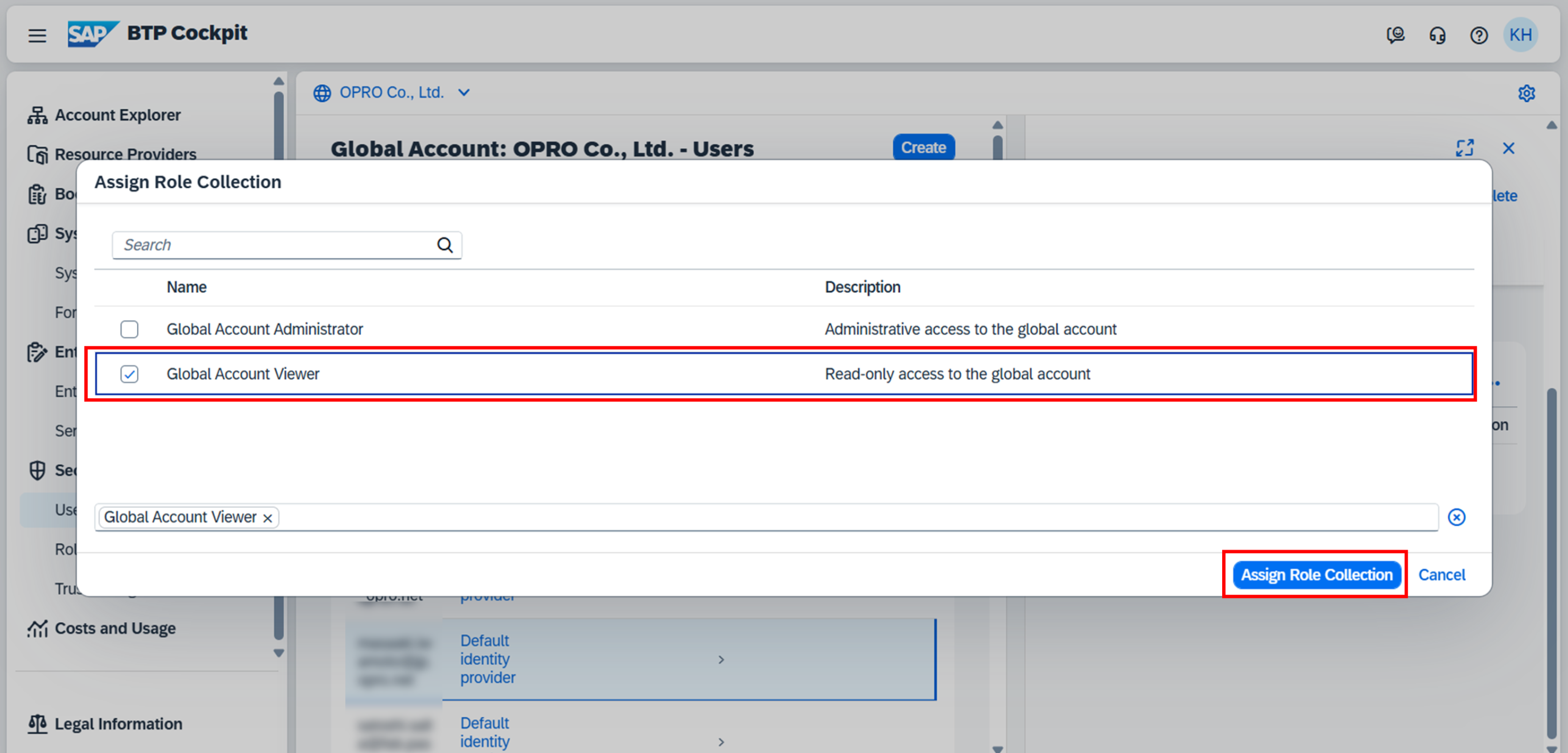Click the feedback chat icon in header
Viewport: 1568px width, 753px height.
pyautogui.click(x=1395, y=35)
